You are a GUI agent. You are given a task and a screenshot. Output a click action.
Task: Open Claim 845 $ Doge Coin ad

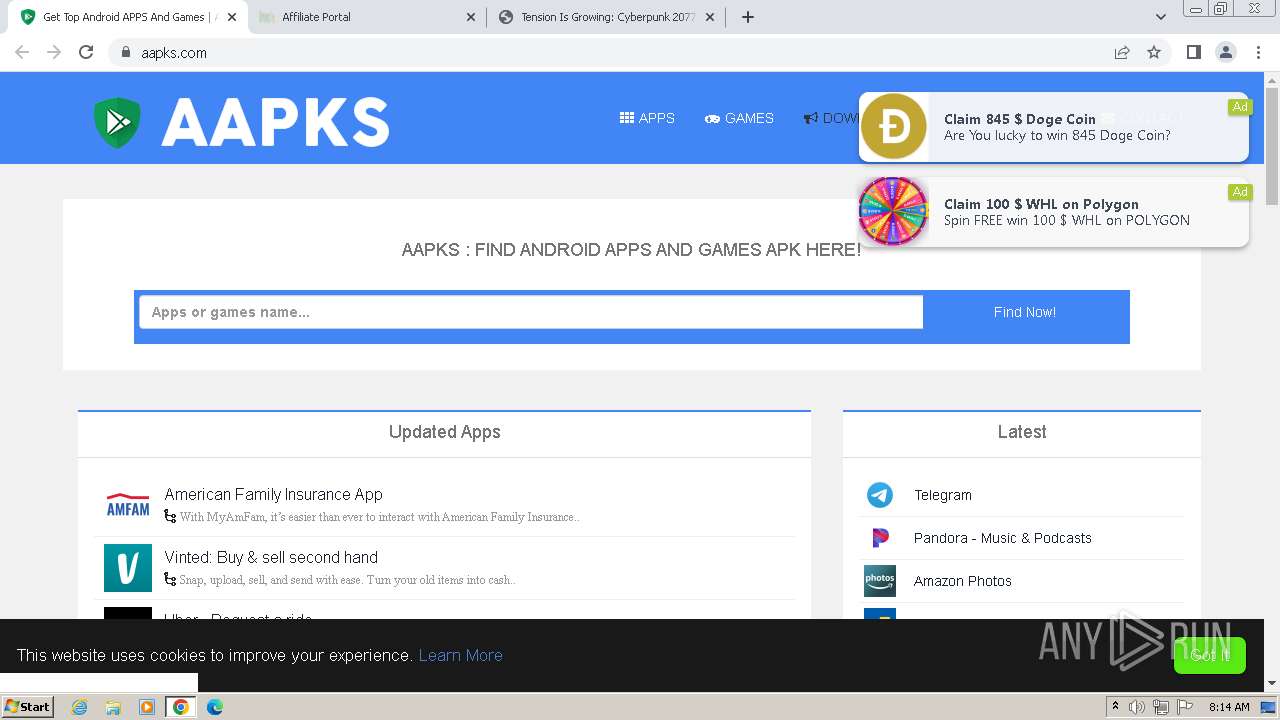[x=1020, y=119]
